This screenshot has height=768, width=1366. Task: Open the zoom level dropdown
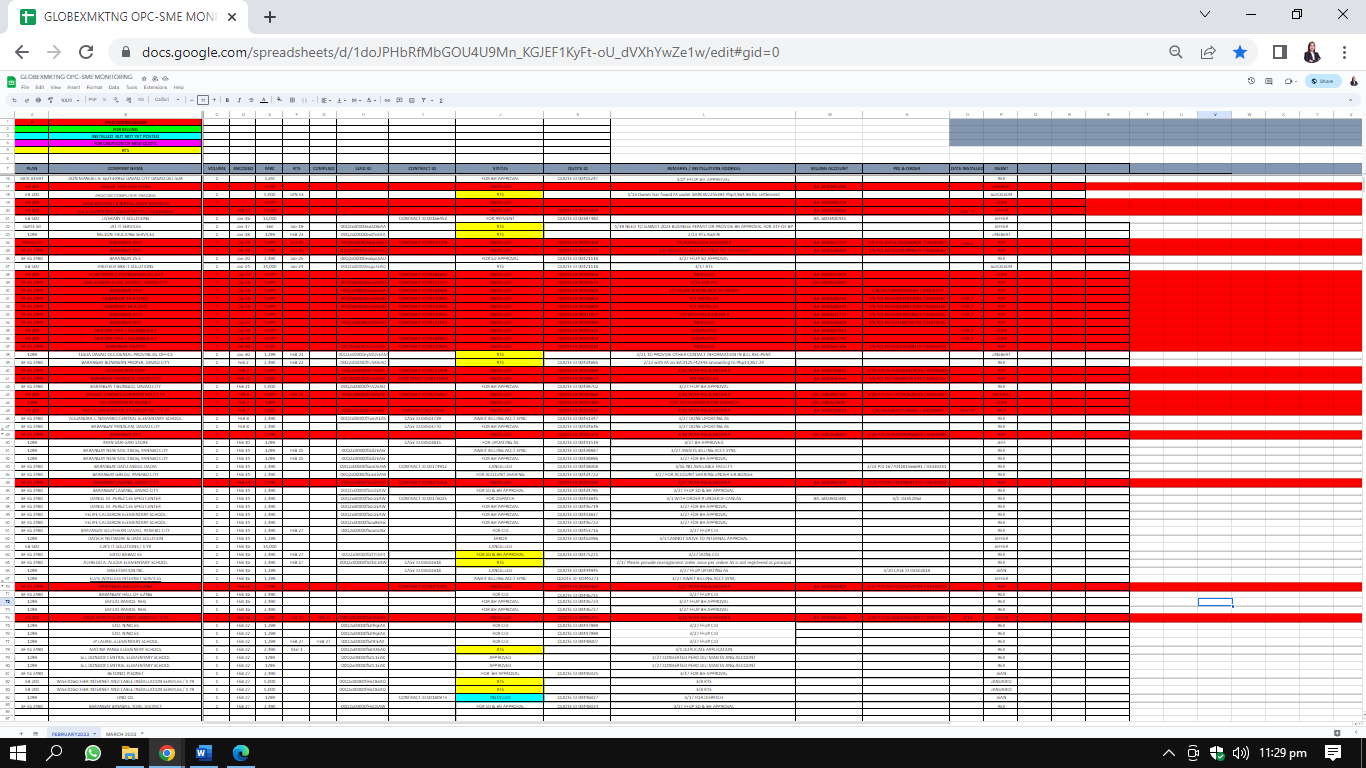pyautogui.click(x=70, y=100)
